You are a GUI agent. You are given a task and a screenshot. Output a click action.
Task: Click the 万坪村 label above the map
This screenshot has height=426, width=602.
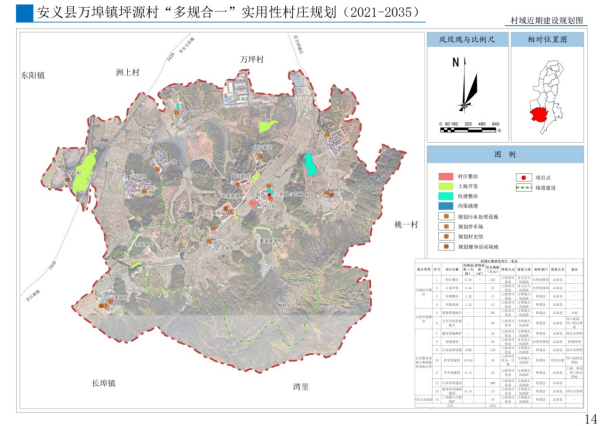(252, 61)
